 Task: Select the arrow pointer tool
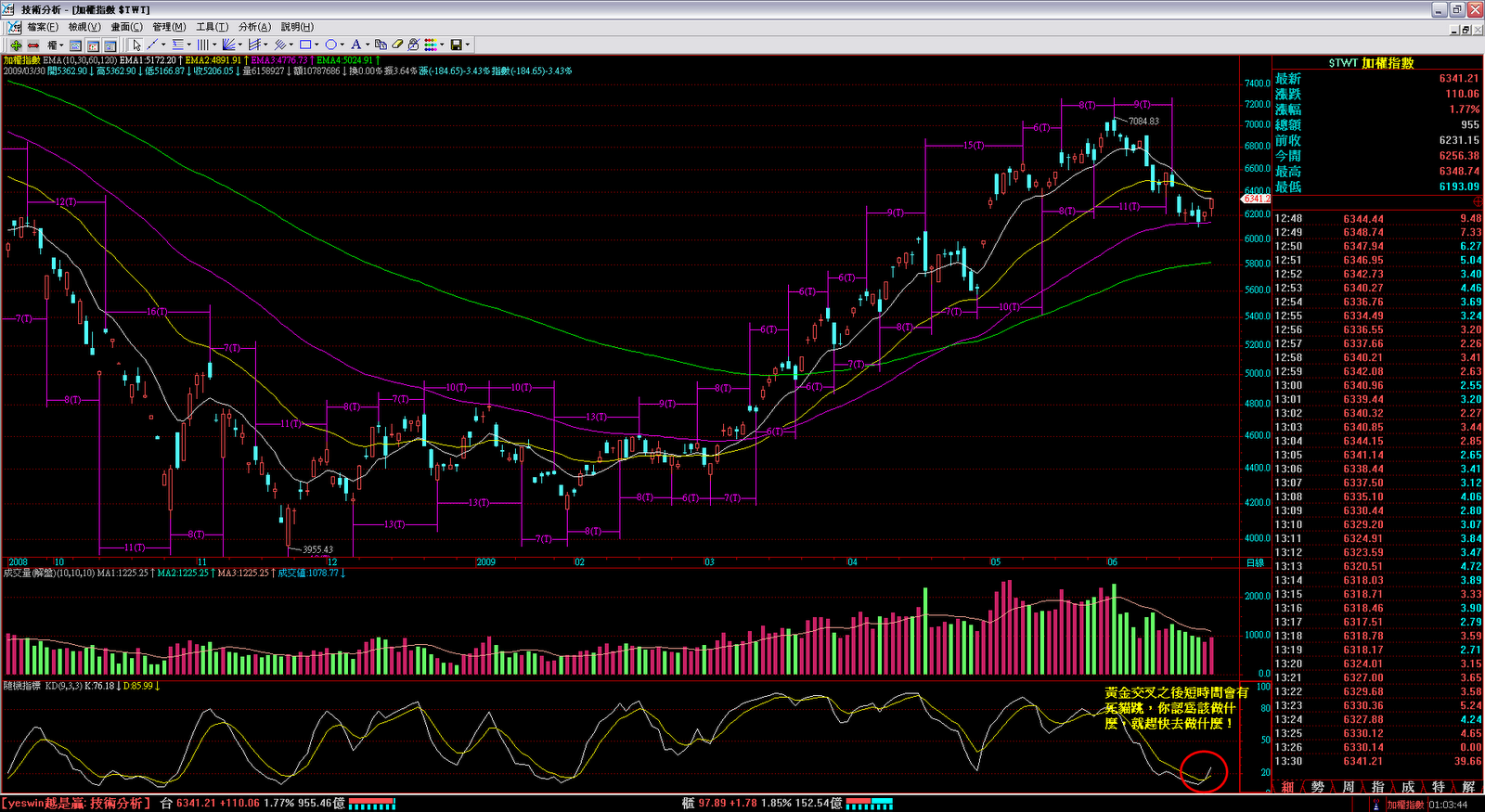136,45
